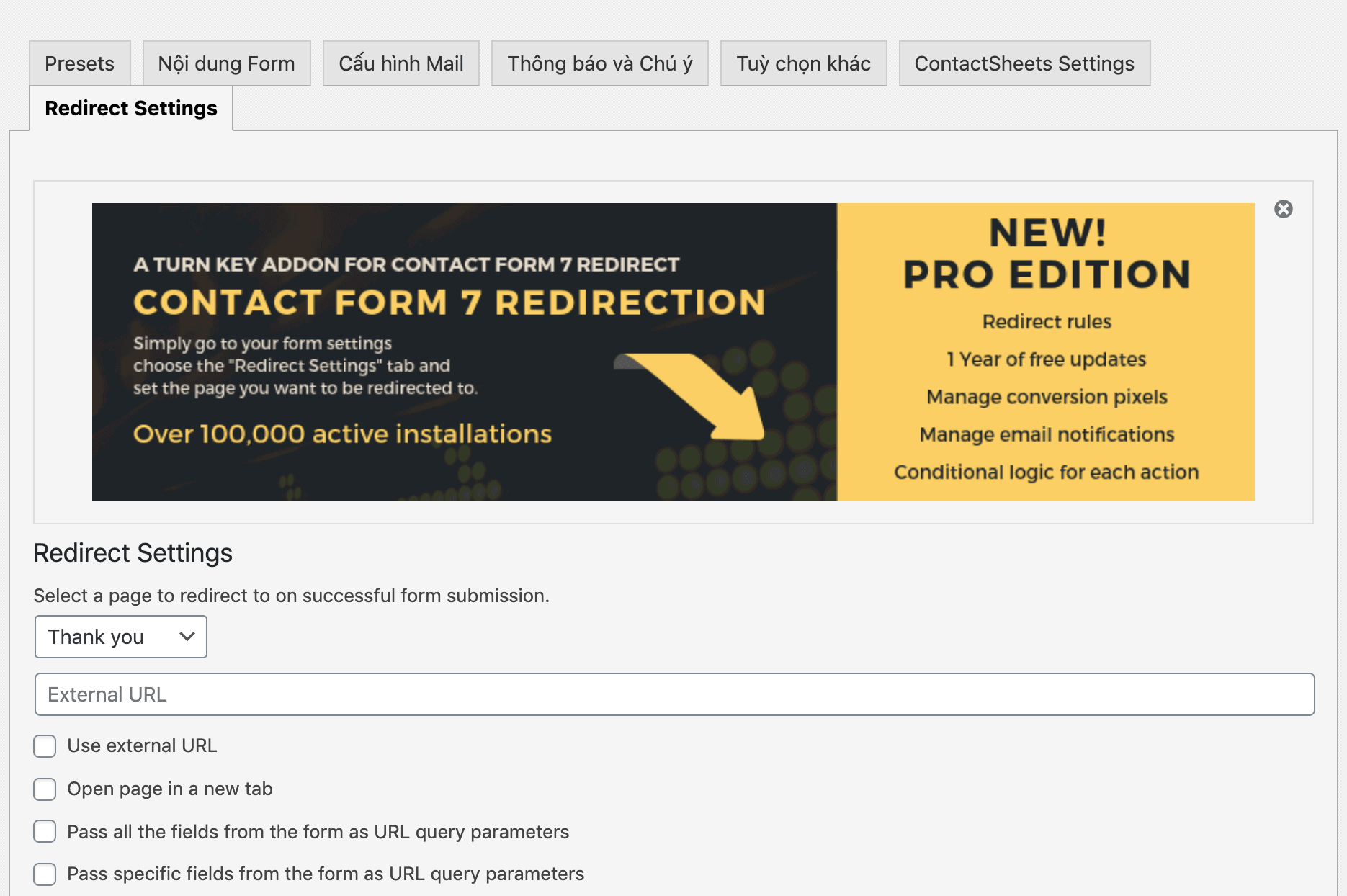Dismiss the Pro Edition banner
The height and width of the screenshot is (896, 1347).
(1283, 209)
